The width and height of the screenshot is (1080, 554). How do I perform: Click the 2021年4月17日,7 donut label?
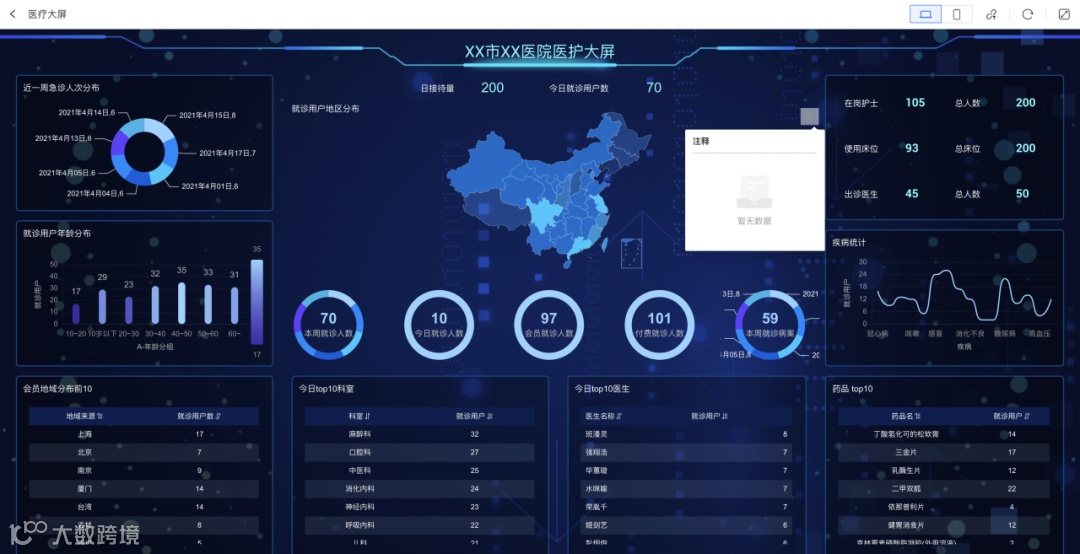227,153
